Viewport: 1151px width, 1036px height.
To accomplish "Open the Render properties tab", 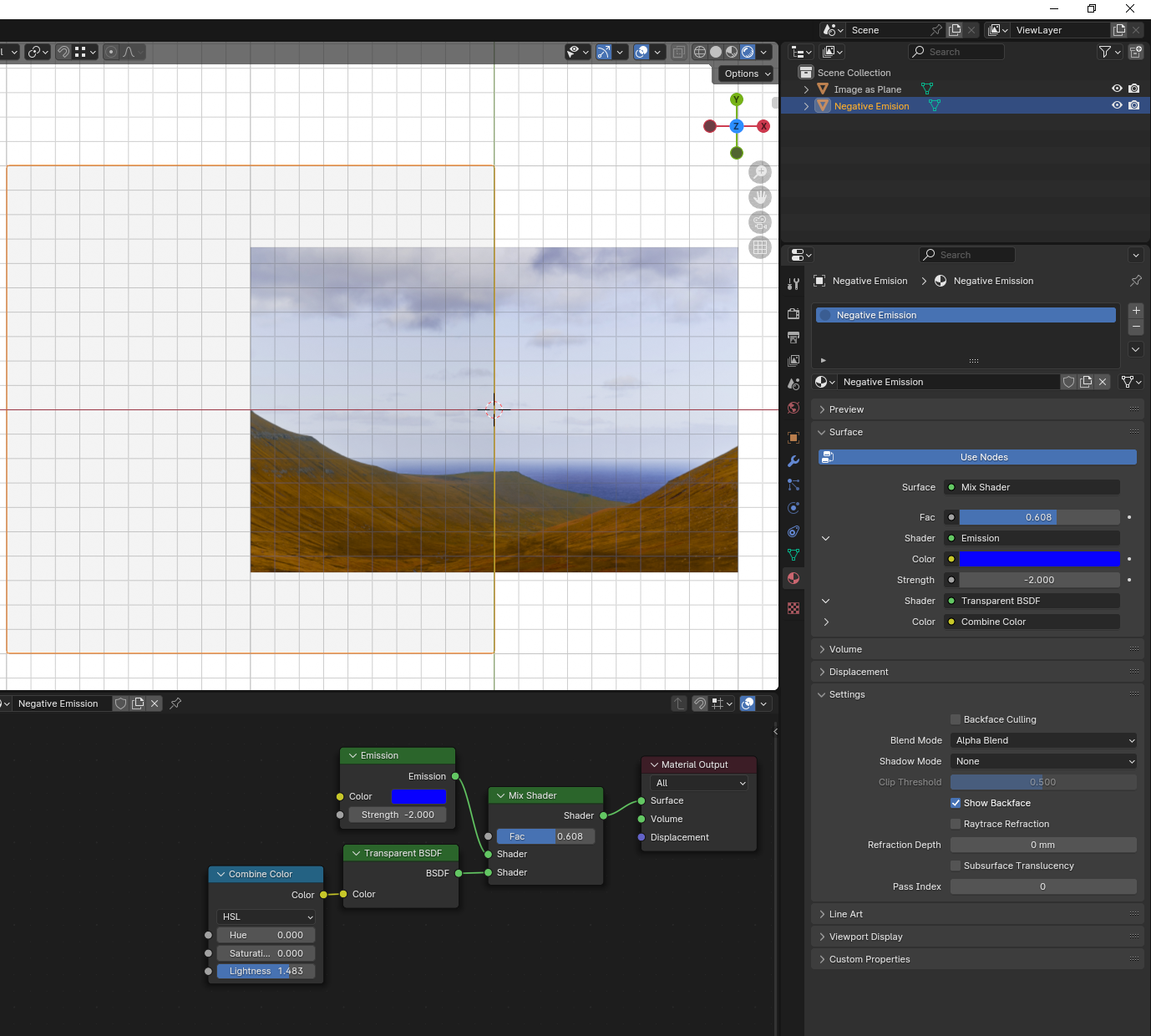I will 794,314.
